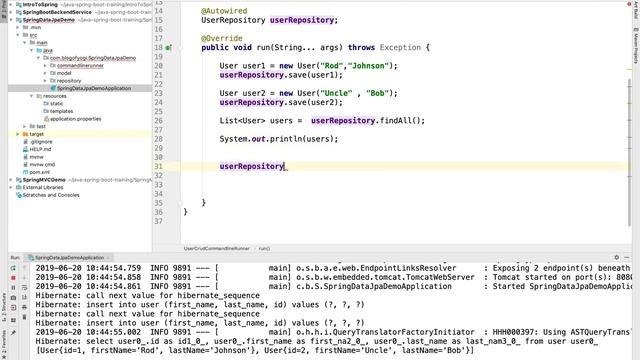Collapse the src folder

[18, 35]
